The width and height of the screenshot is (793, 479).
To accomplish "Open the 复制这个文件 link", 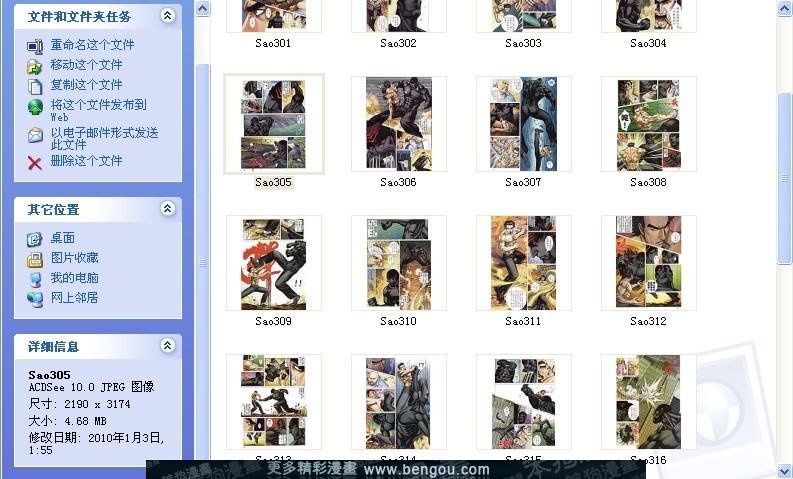I will (x=86, y=84).
